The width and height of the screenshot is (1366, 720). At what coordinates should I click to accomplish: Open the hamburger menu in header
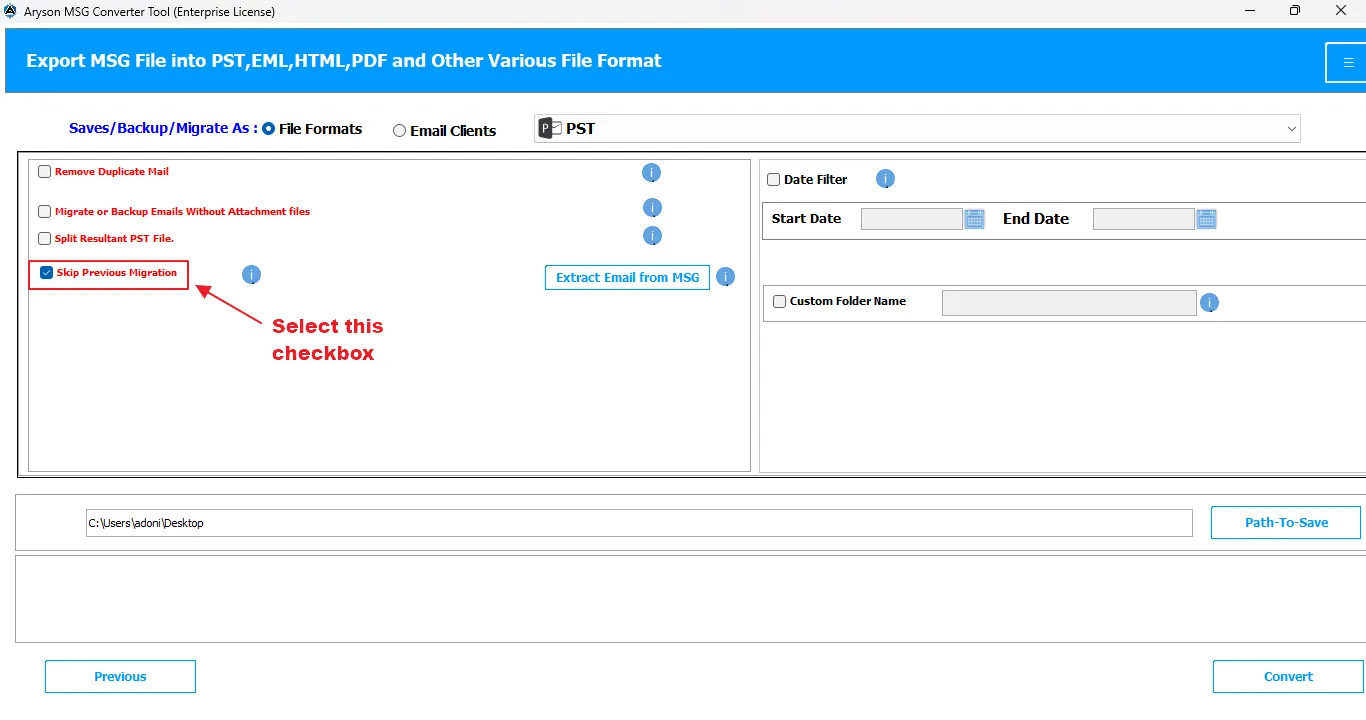coord(1348,62)
